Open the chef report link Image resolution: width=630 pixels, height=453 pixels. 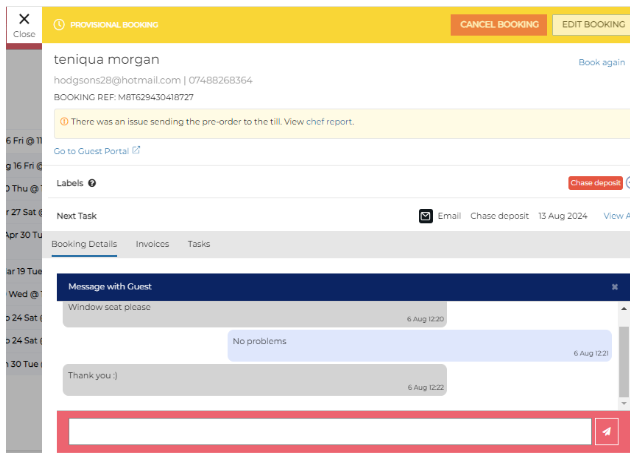pyautogui.click(x=329, y=122)
